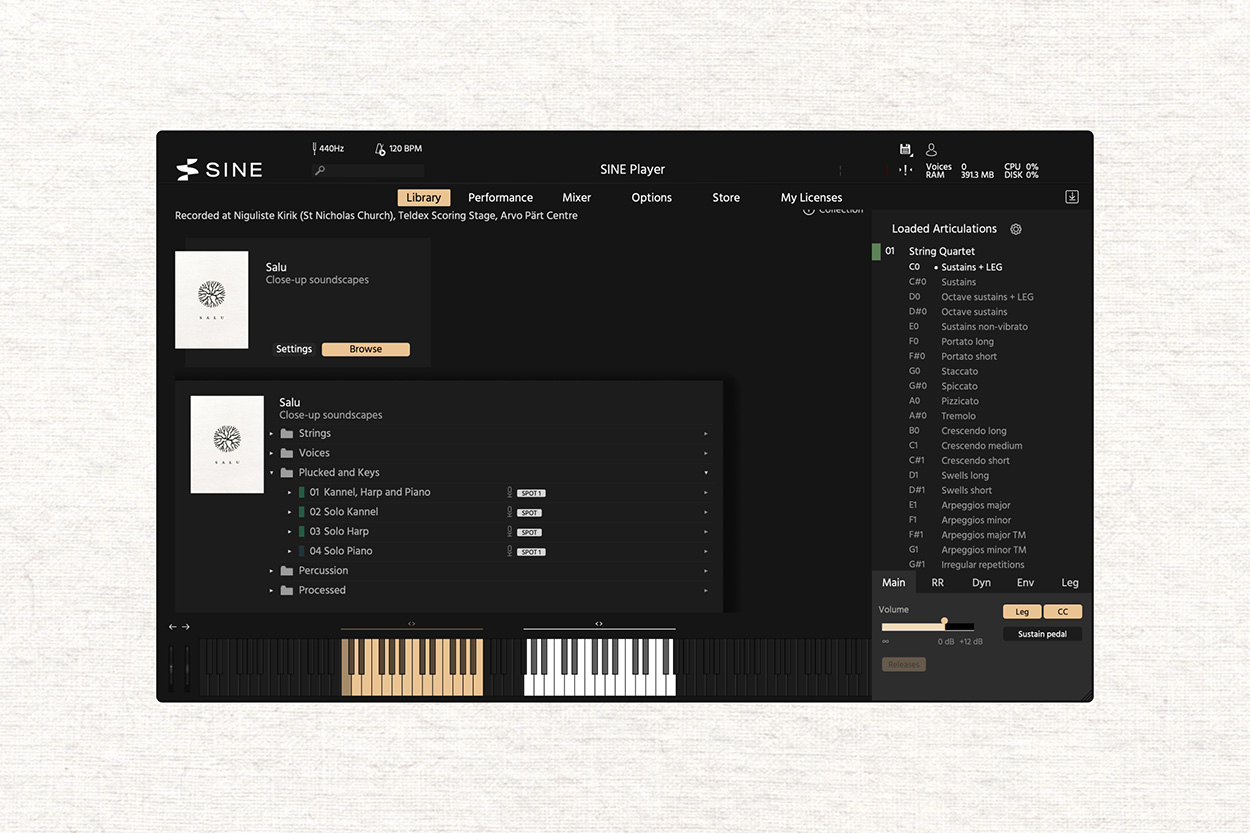The height and width of the screenshot is (833, 1250).
Task: Click the Browse button for Salu
Action: (365, 348)
